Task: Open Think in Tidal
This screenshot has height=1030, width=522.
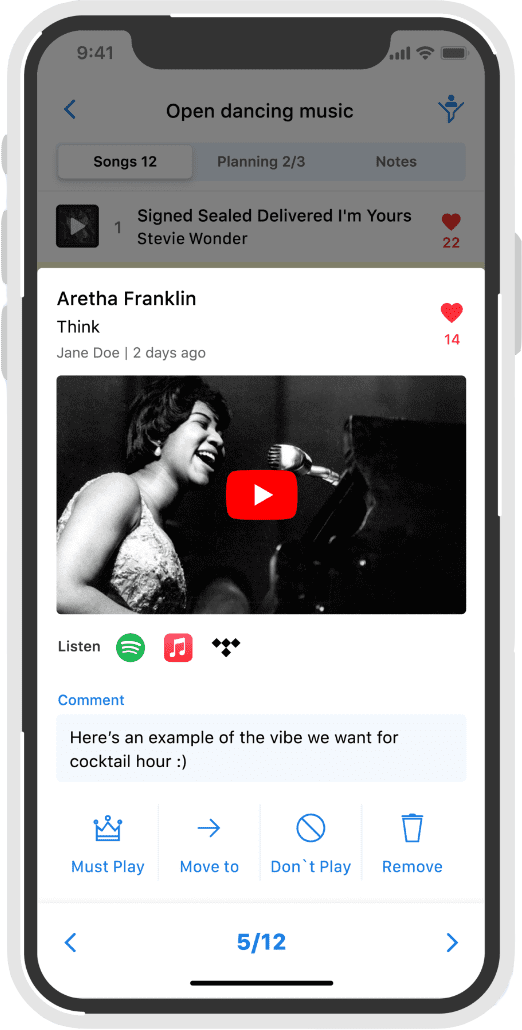Action: 226,647
